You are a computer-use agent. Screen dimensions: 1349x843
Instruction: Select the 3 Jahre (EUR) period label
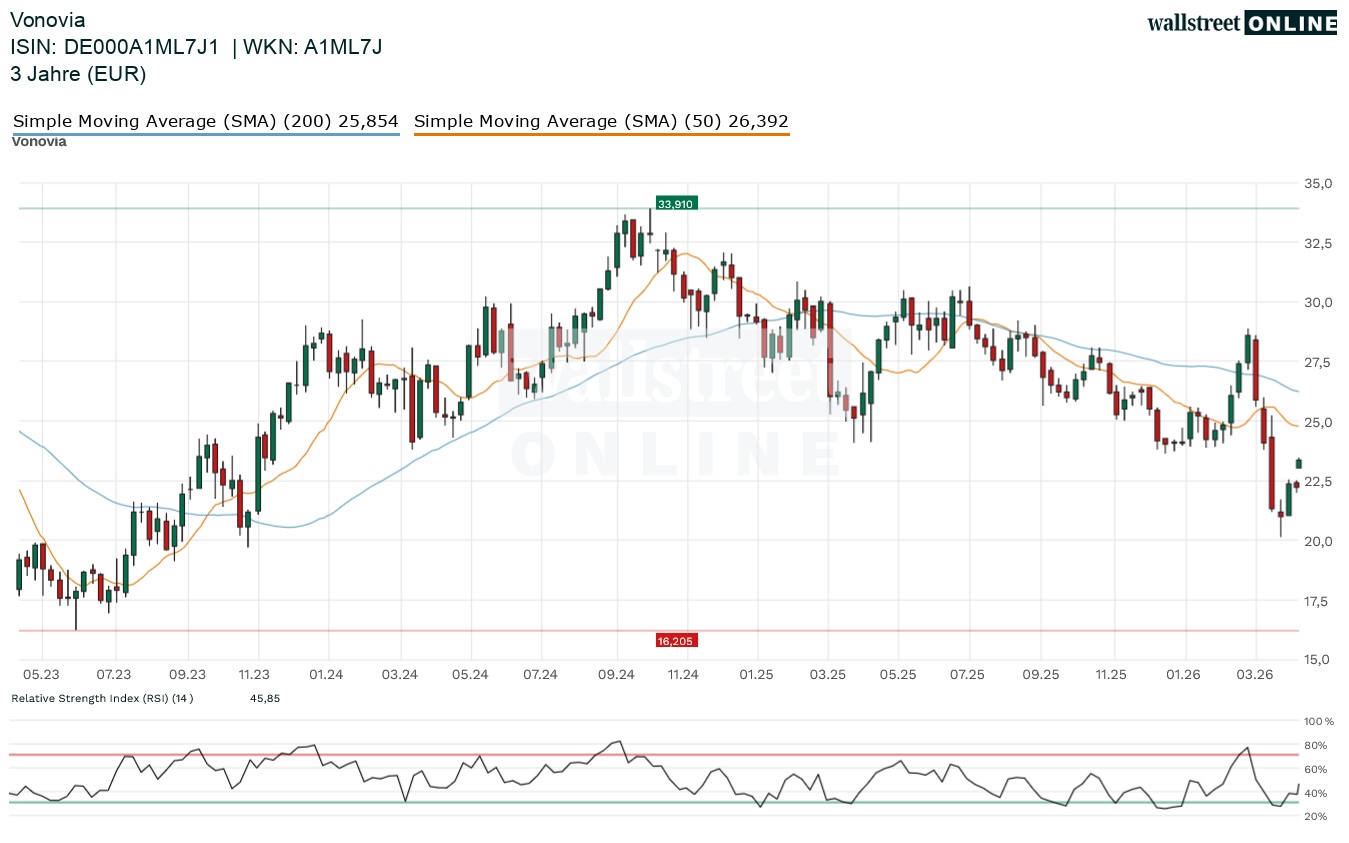(x=78, y=73)
